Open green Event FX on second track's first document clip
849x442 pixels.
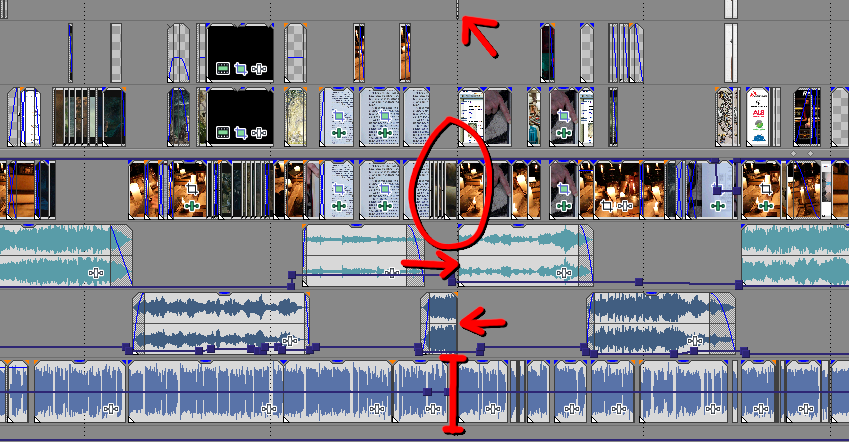point(339,133)
